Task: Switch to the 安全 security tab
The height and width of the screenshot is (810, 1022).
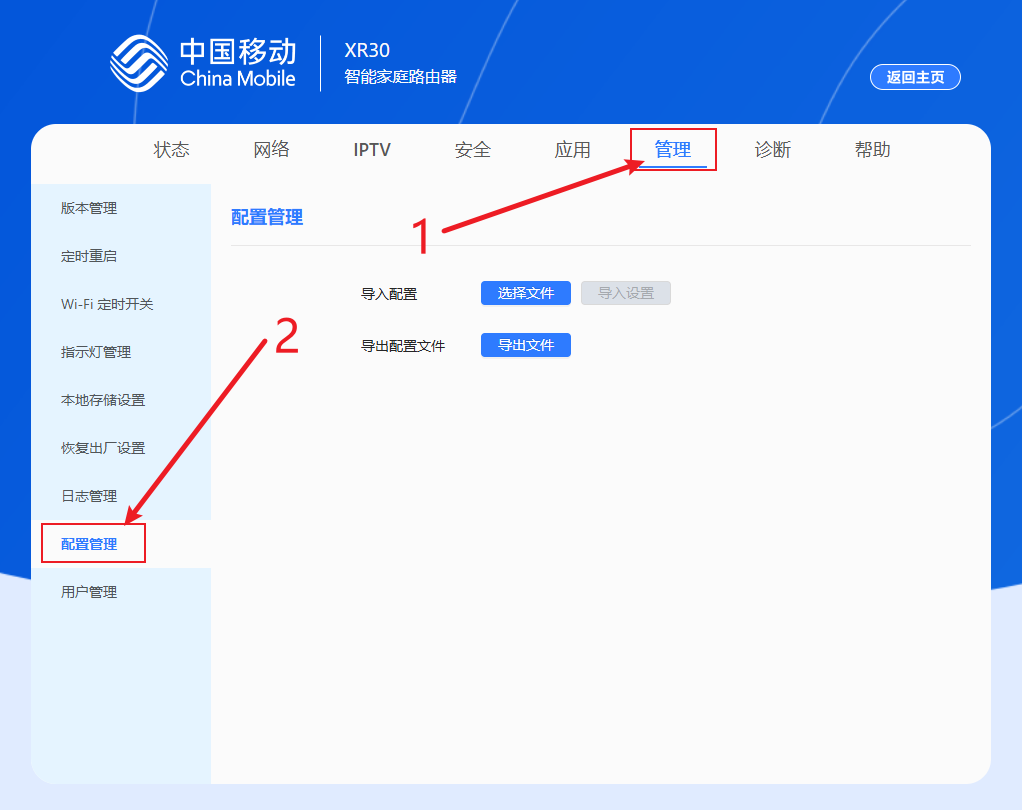Action: [x=472, y=149]
